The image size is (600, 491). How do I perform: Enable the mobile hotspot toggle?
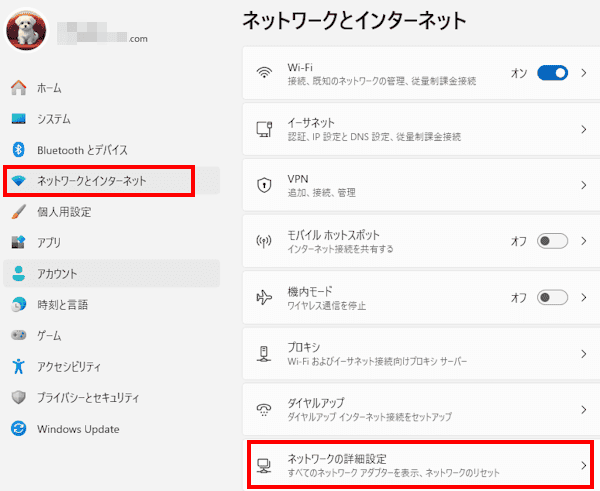552,241
